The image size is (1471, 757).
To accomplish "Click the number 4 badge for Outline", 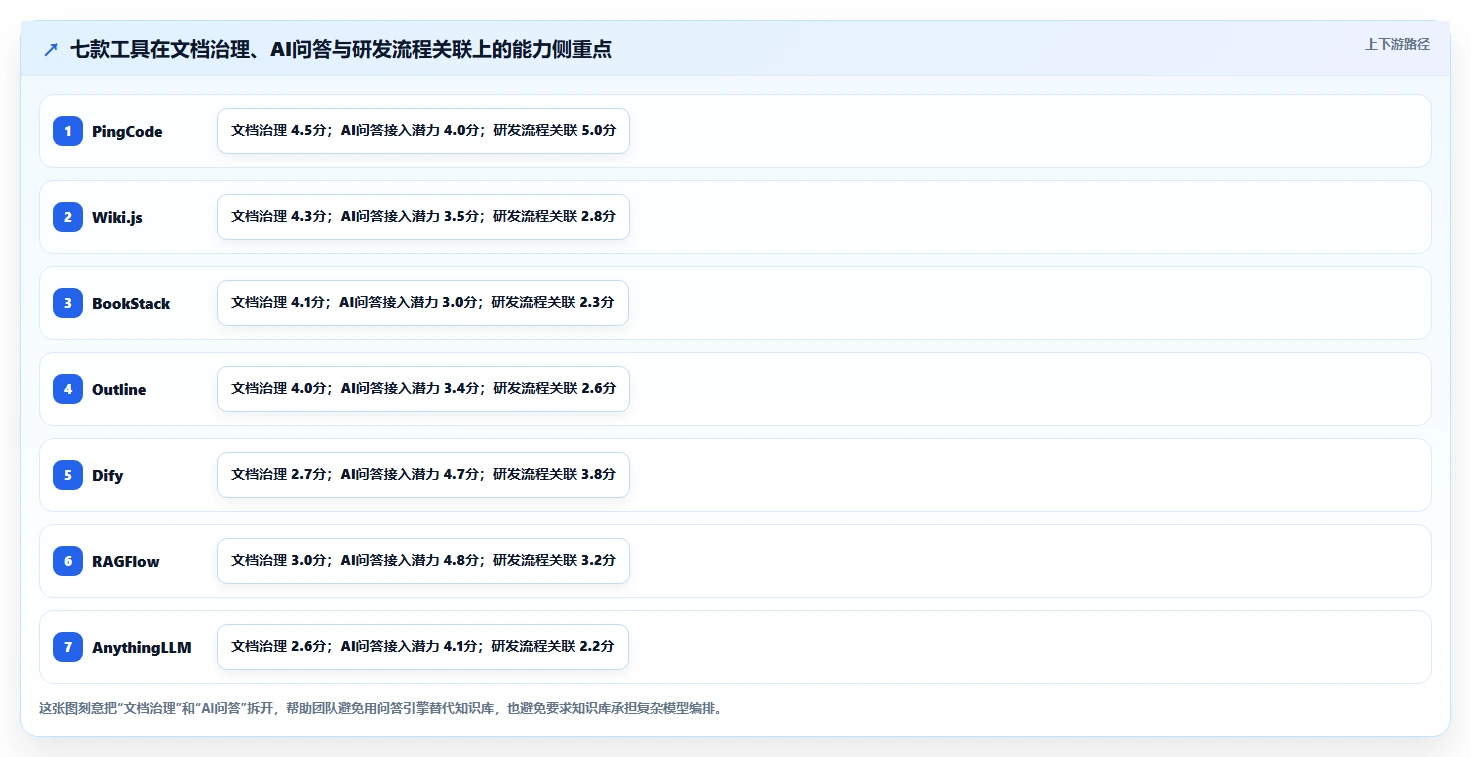I will tap(68, 389).
